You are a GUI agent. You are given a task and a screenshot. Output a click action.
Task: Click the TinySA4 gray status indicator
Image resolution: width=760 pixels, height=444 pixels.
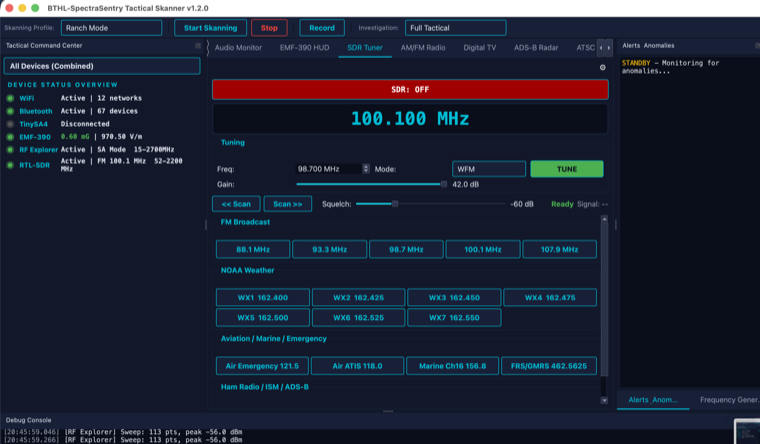[x=10, y=124]
